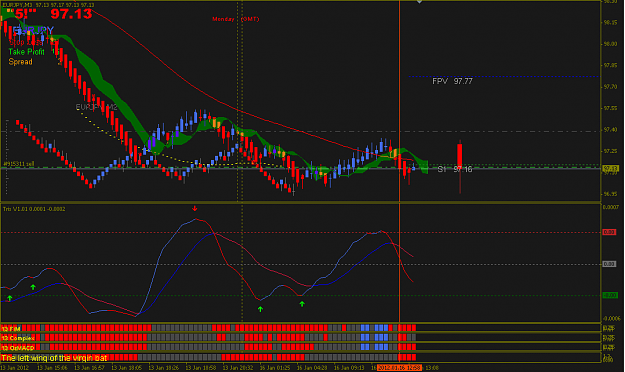Click the yellow current price tag on the price axis
Image resolution: width=625 pixels, height=372 pixels.
610,168
